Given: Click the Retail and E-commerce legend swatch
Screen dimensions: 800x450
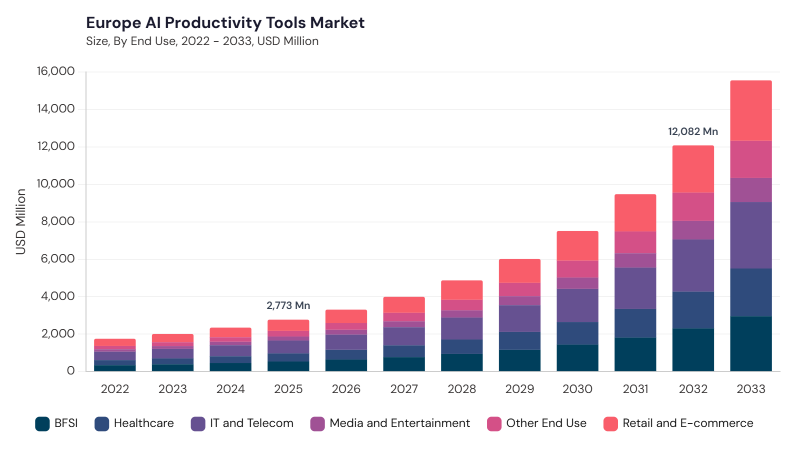Looking at the screenshot, I should pos(610,423).
